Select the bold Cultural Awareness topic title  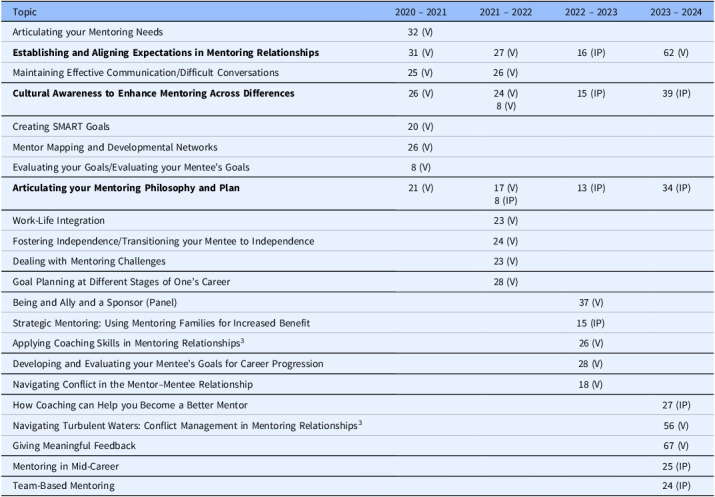pyautogui.click(x=153, y=93)
